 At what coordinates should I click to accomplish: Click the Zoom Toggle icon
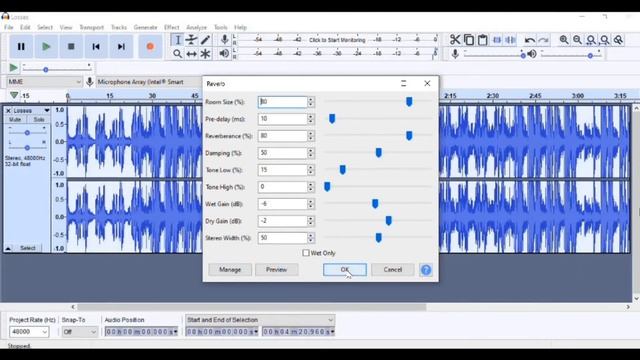618,40
